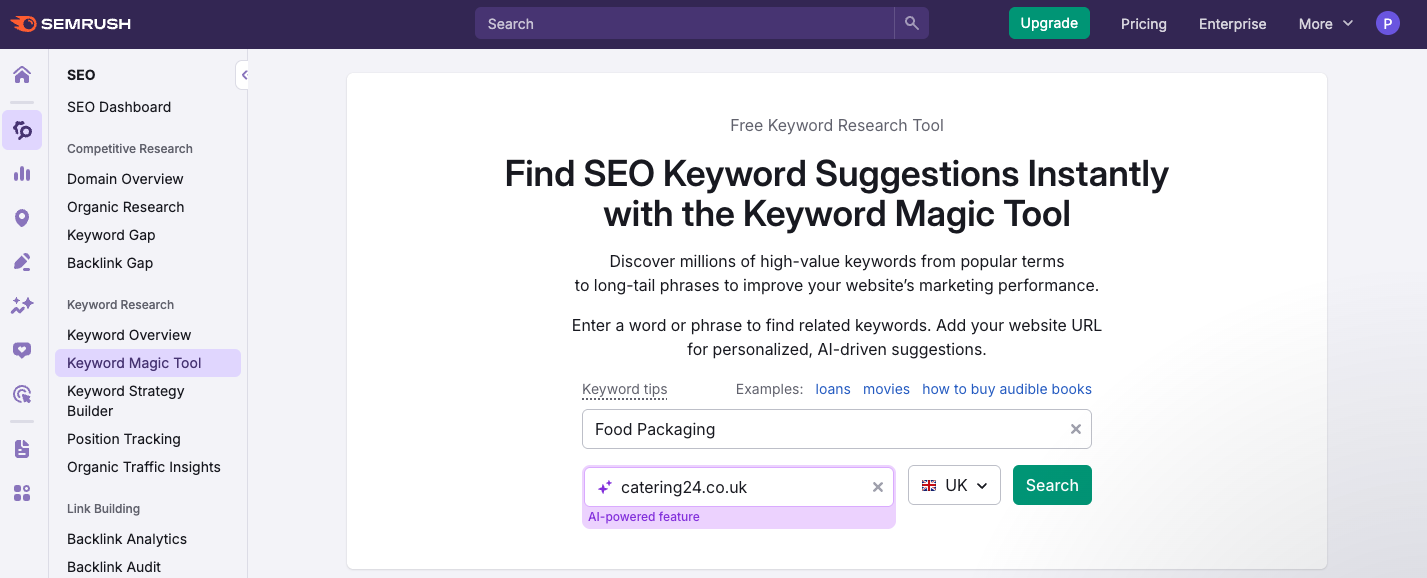Screen dimensions: 1427x578
Task: Open the Home icon in sidebar
Action: (22, 75)
